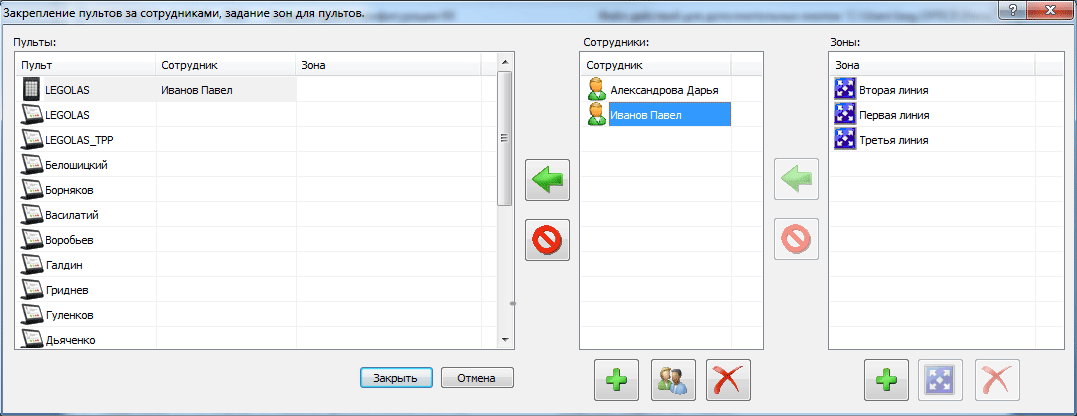Add new employee with green plus
The height and width of the screenshot is (416, 1077).
[x=616, y=379]
